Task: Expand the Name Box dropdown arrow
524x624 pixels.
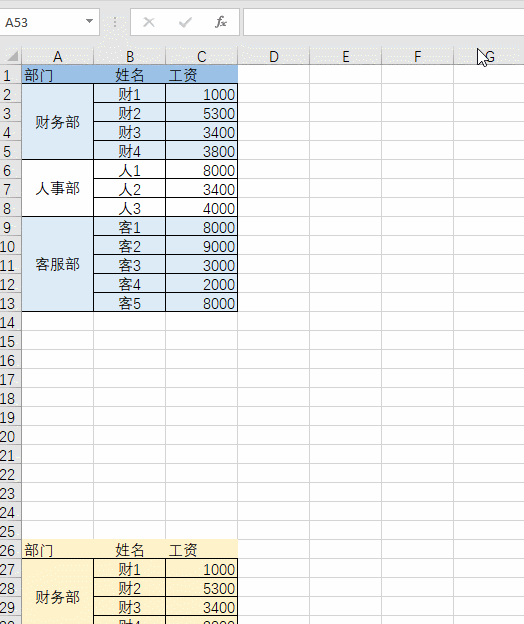Action: tap(90, 21)
